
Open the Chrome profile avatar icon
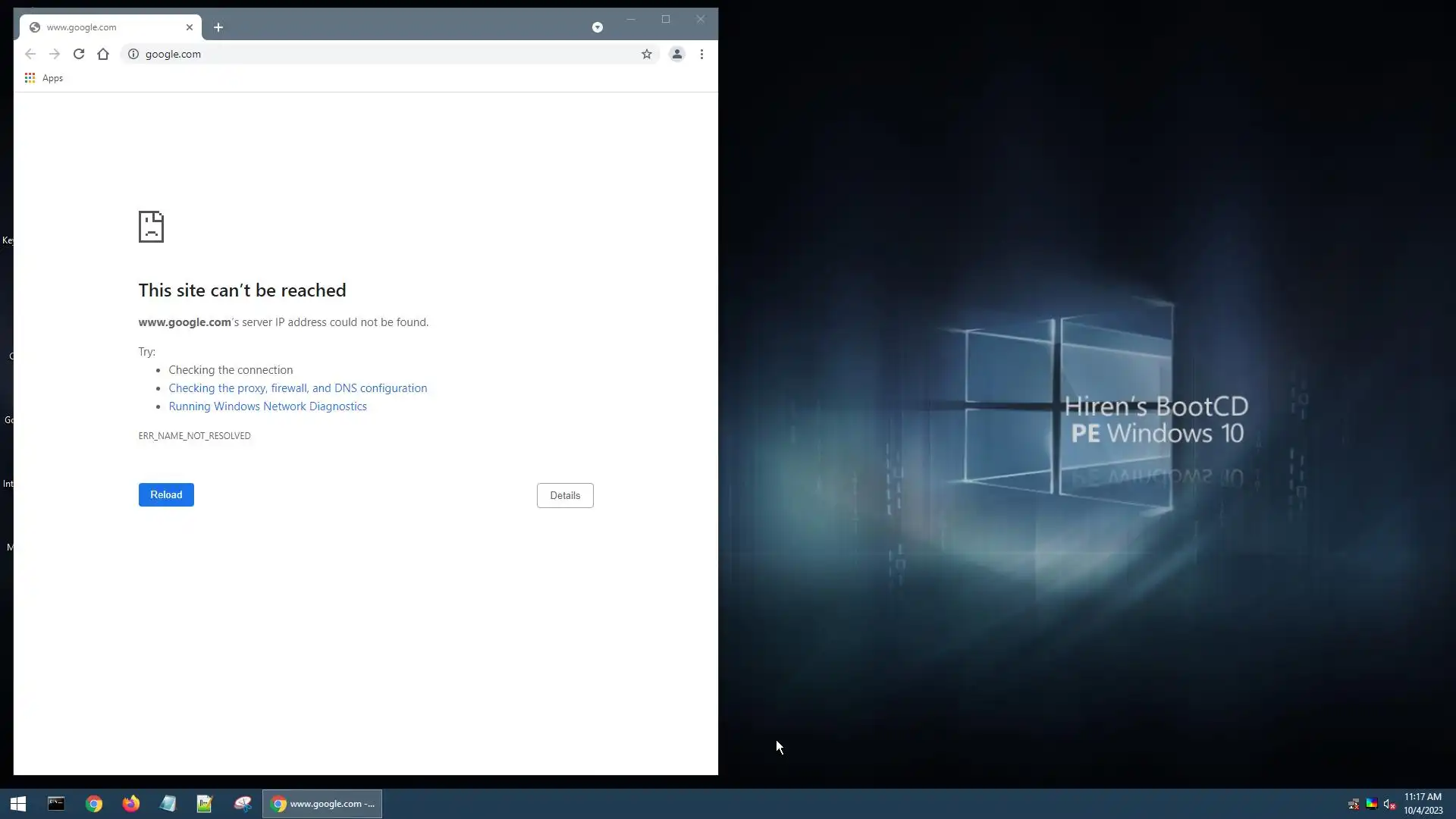[677, 54]
